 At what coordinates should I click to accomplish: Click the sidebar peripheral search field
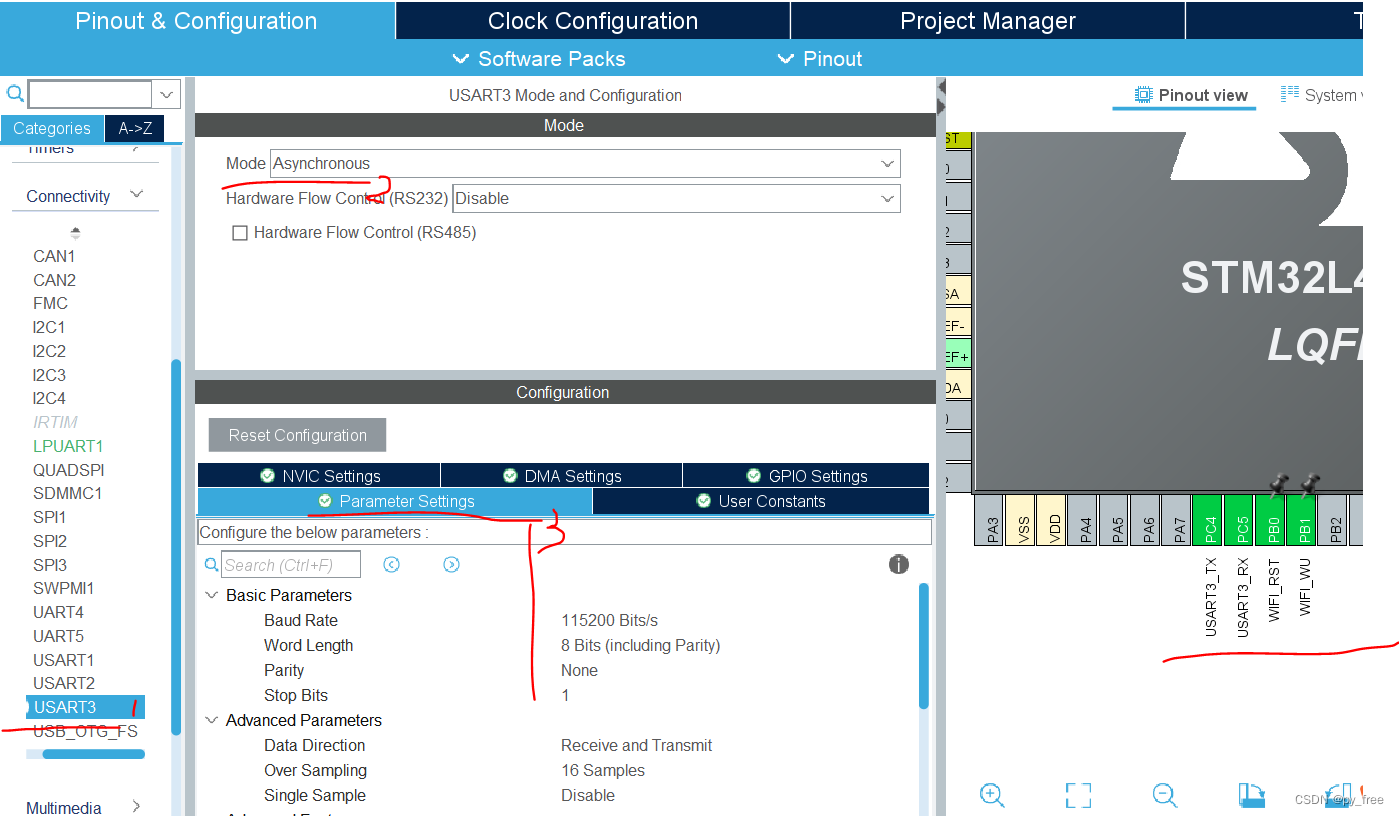[x=90, y=94]
